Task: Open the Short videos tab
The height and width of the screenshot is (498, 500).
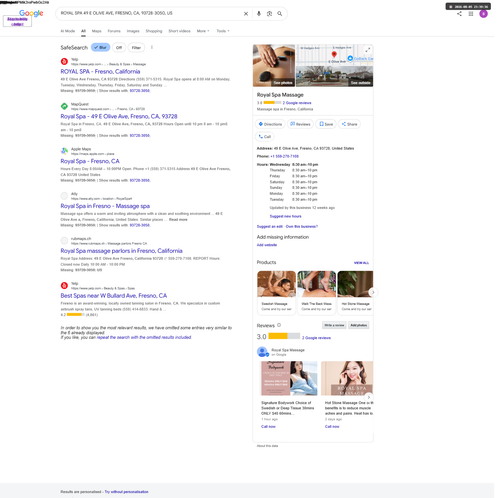Action: click(179, 31)
